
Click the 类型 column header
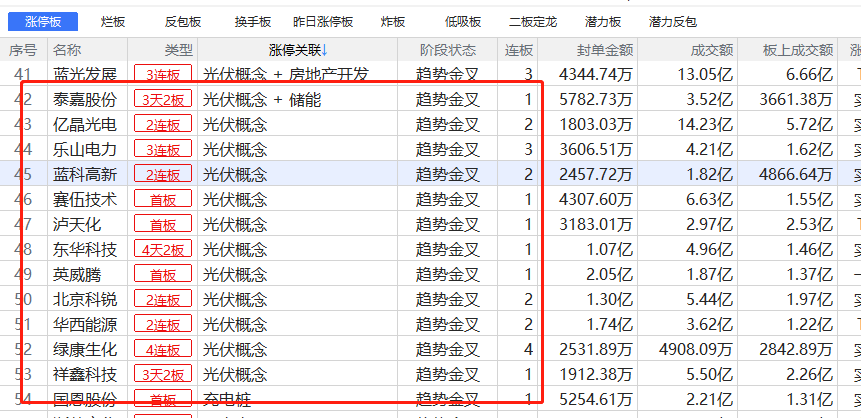179,51
